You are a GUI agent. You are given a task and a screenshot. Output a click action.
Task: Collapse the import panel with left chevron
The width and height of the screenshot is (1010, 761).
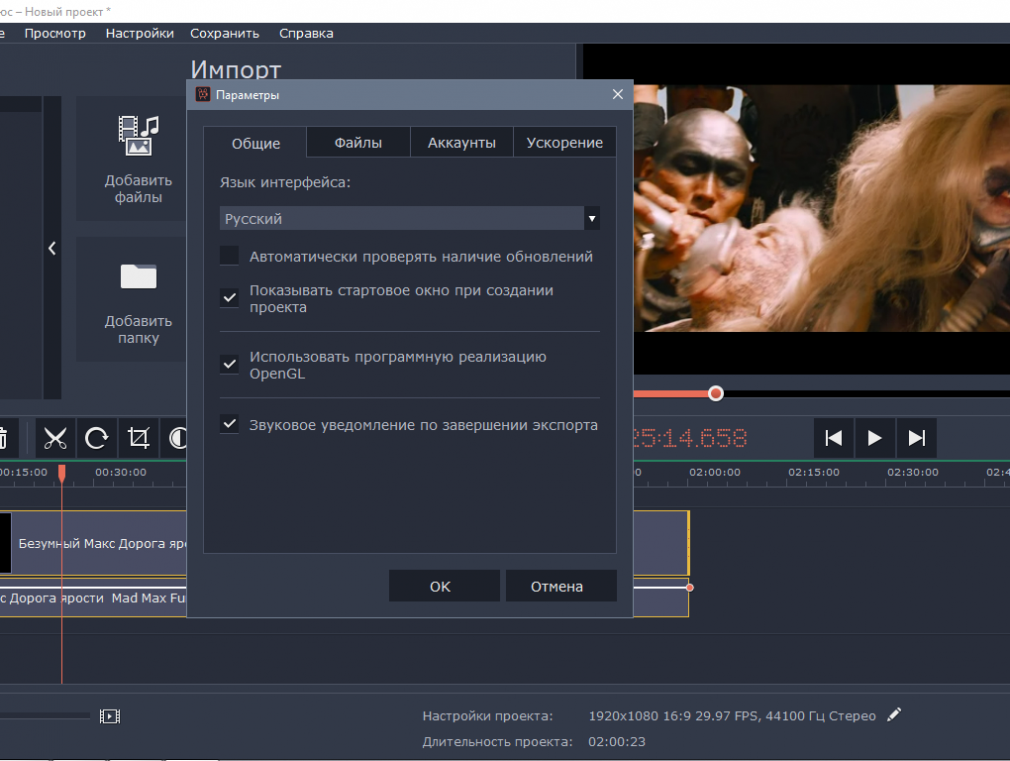52,248
